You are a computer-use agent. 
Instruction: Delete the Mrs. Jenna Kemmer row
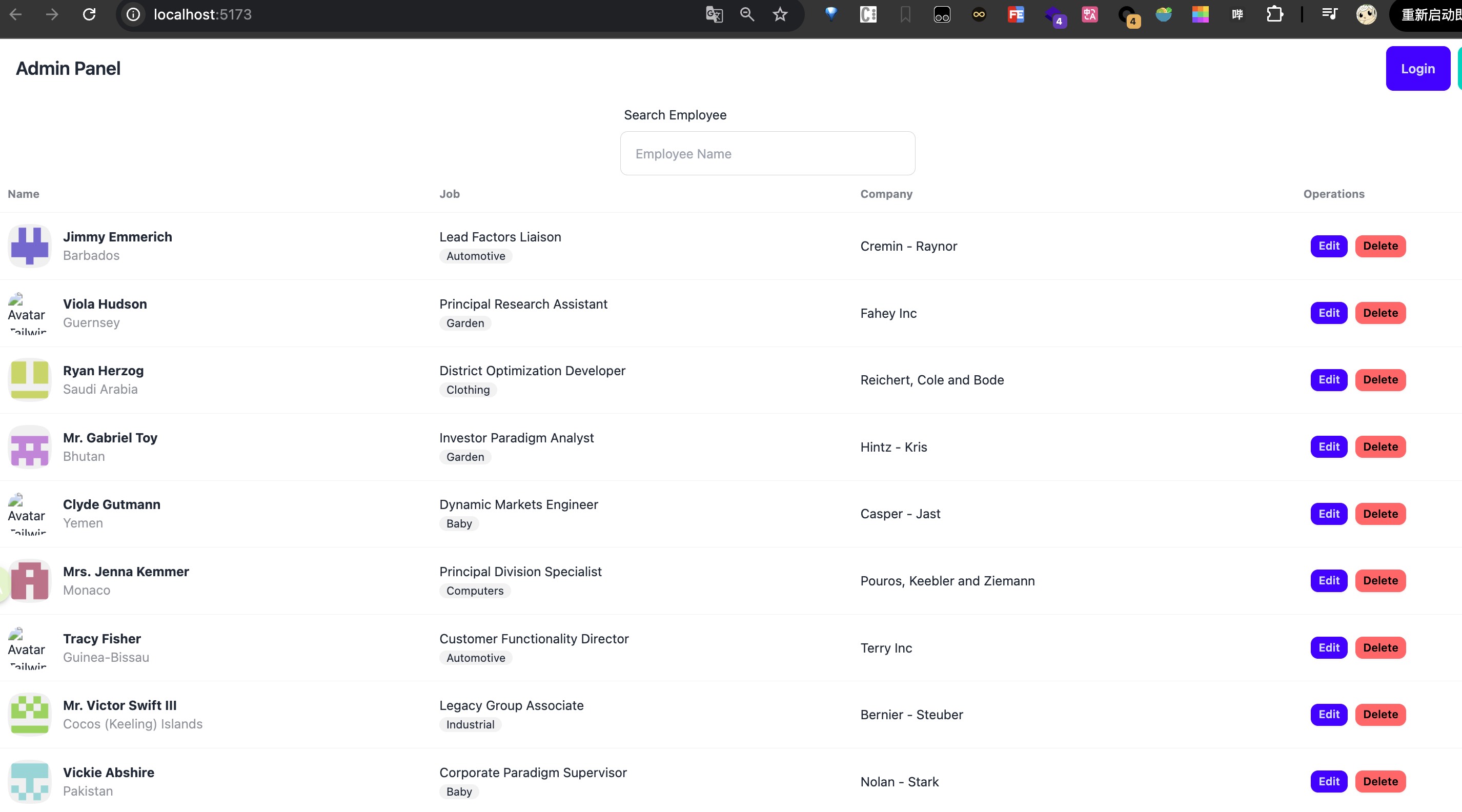point(1379,580)
